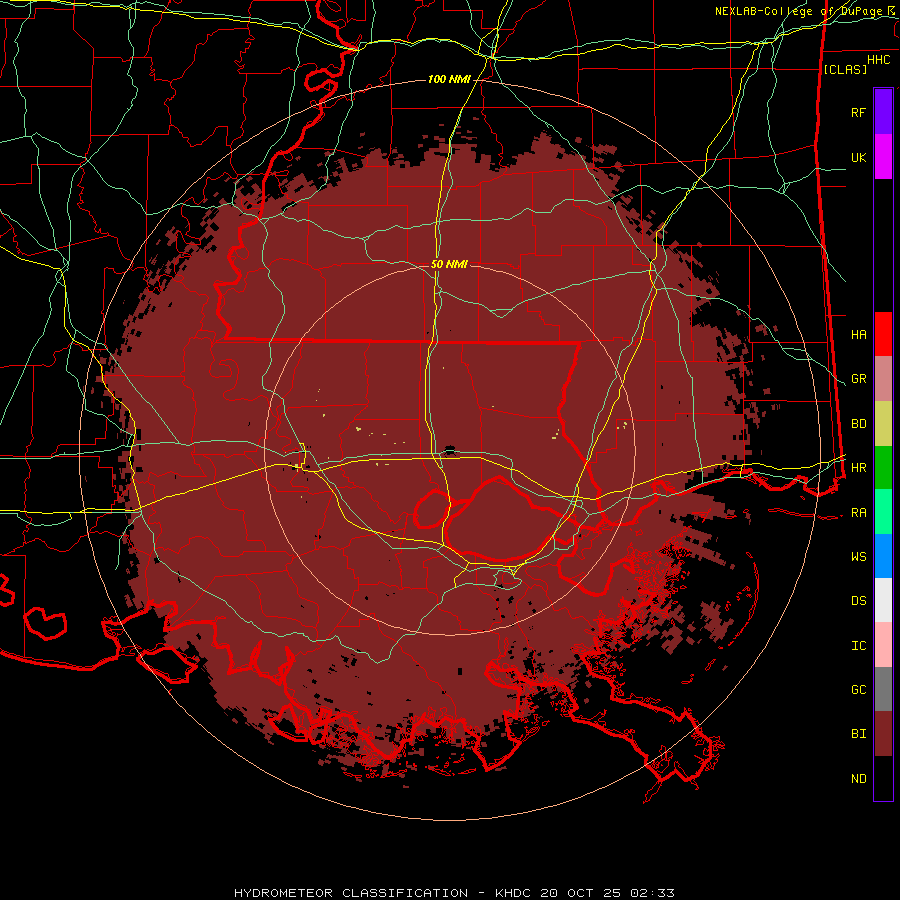This screenshot has width=900, height=900.
Task: Select the GR legend label
Action: click(858, 379)
